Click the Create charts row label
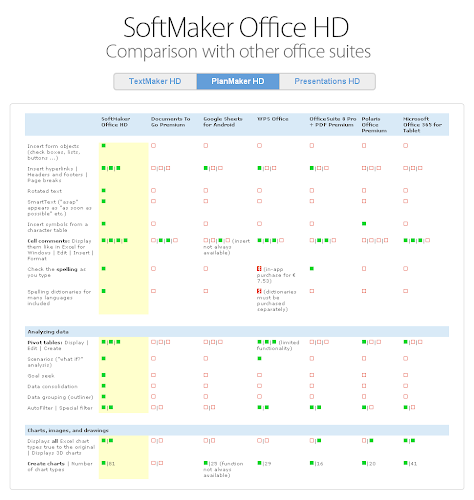 [x=60, y=467]
